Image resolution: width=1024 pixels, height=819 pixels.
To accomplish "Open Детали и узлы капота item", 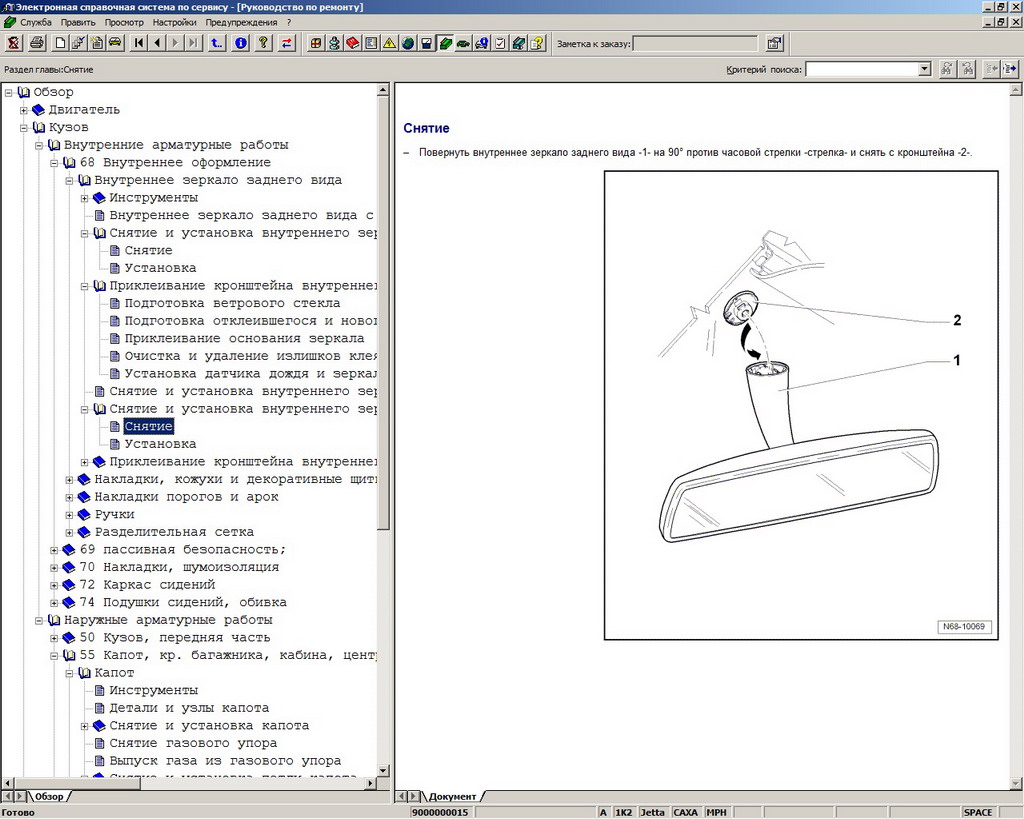I will tap(189, 708).
